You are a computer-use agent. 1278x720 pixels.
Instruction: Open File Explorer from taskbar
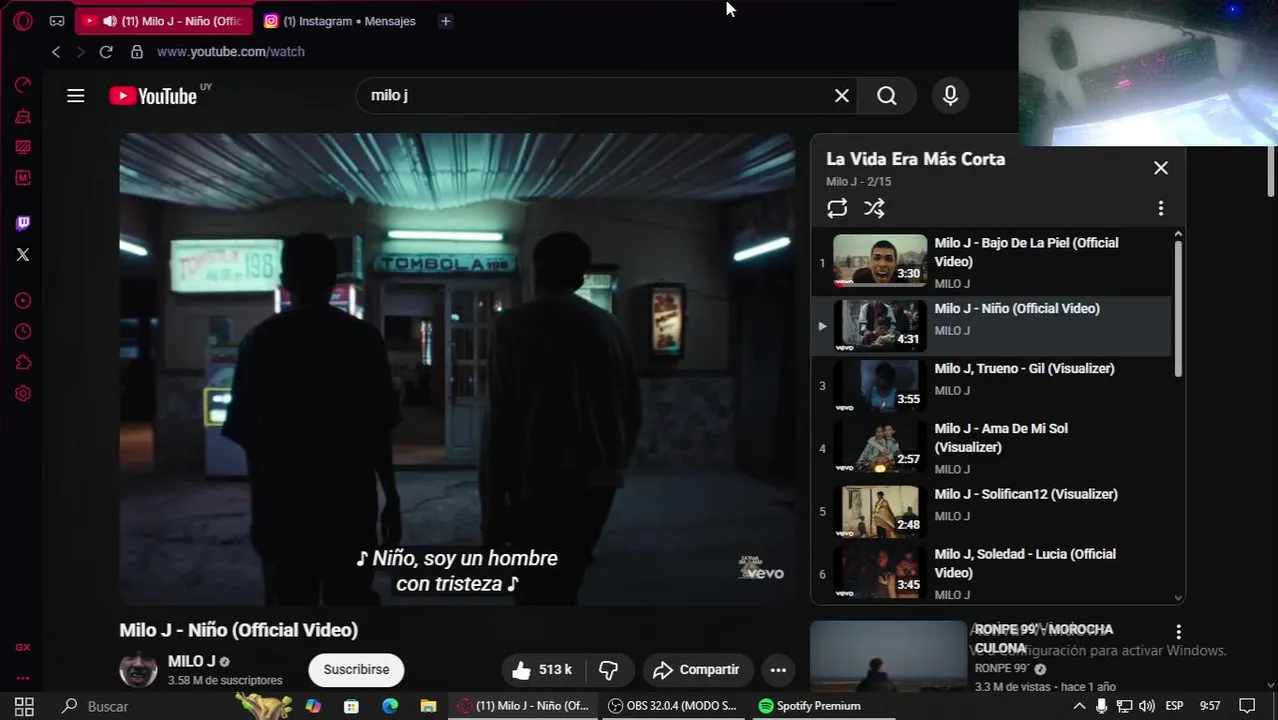428,706
